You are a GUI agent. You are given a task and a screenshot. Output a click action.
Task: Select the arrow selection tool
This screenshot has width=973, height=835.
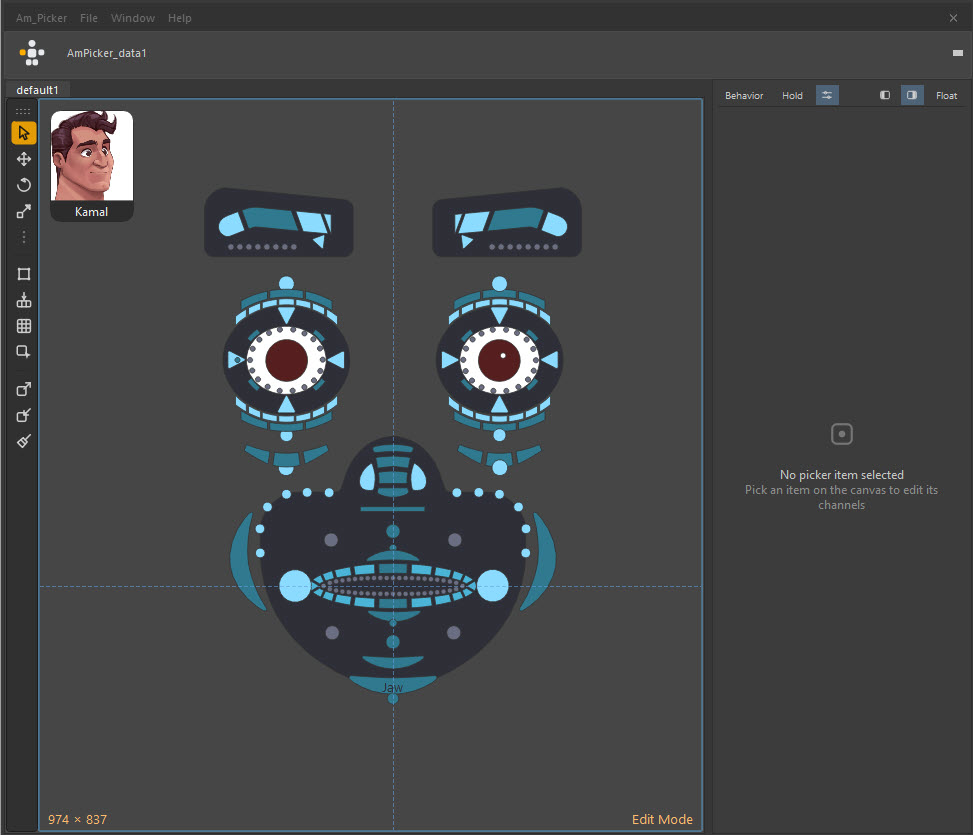click(x=24, y=133)
